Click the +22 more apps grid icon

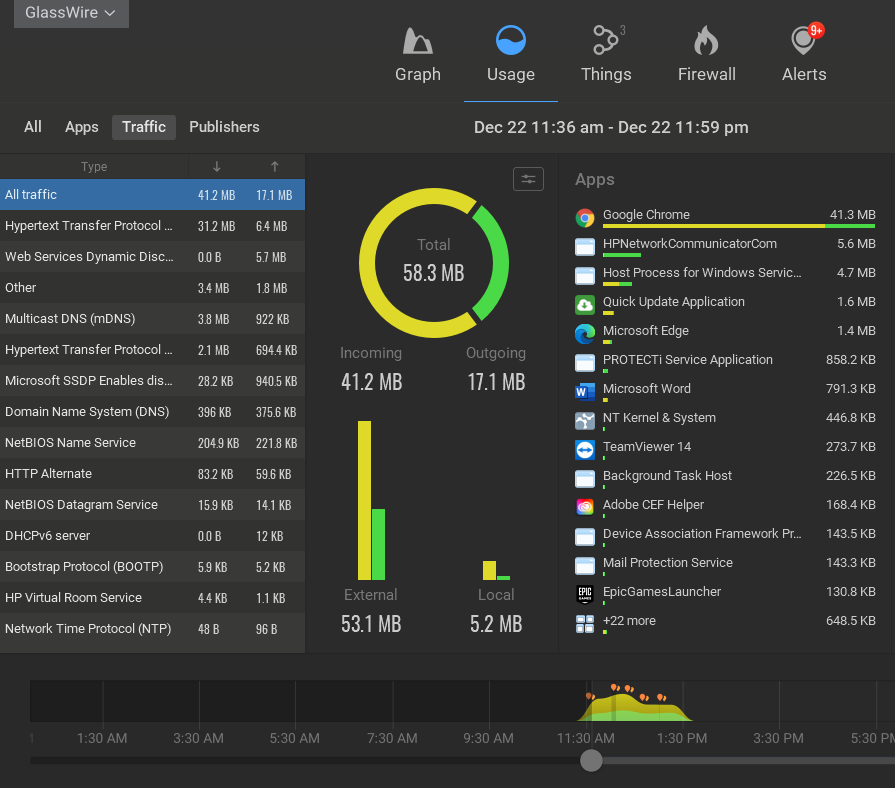coord(584,624)
